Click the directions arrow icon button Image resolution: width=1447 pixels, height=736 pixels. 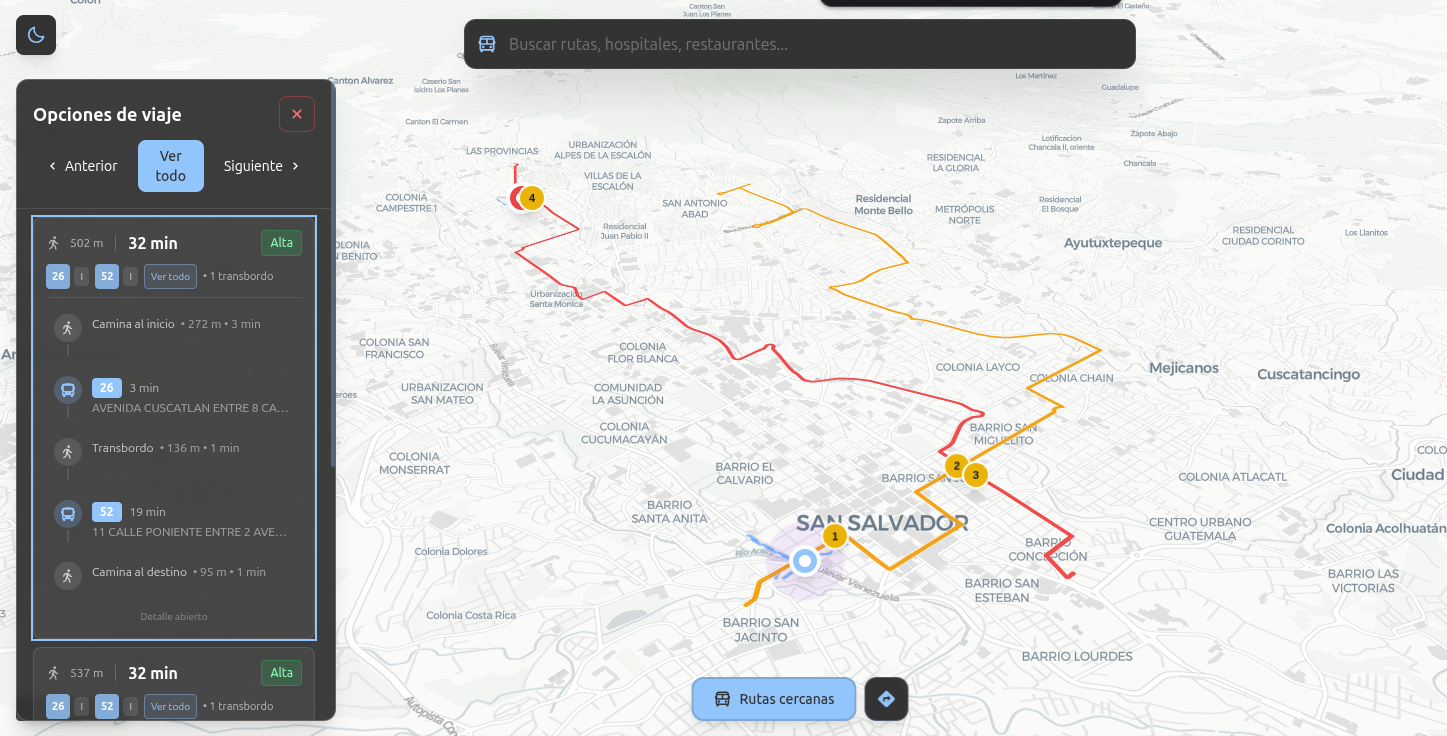pos(886,699)
